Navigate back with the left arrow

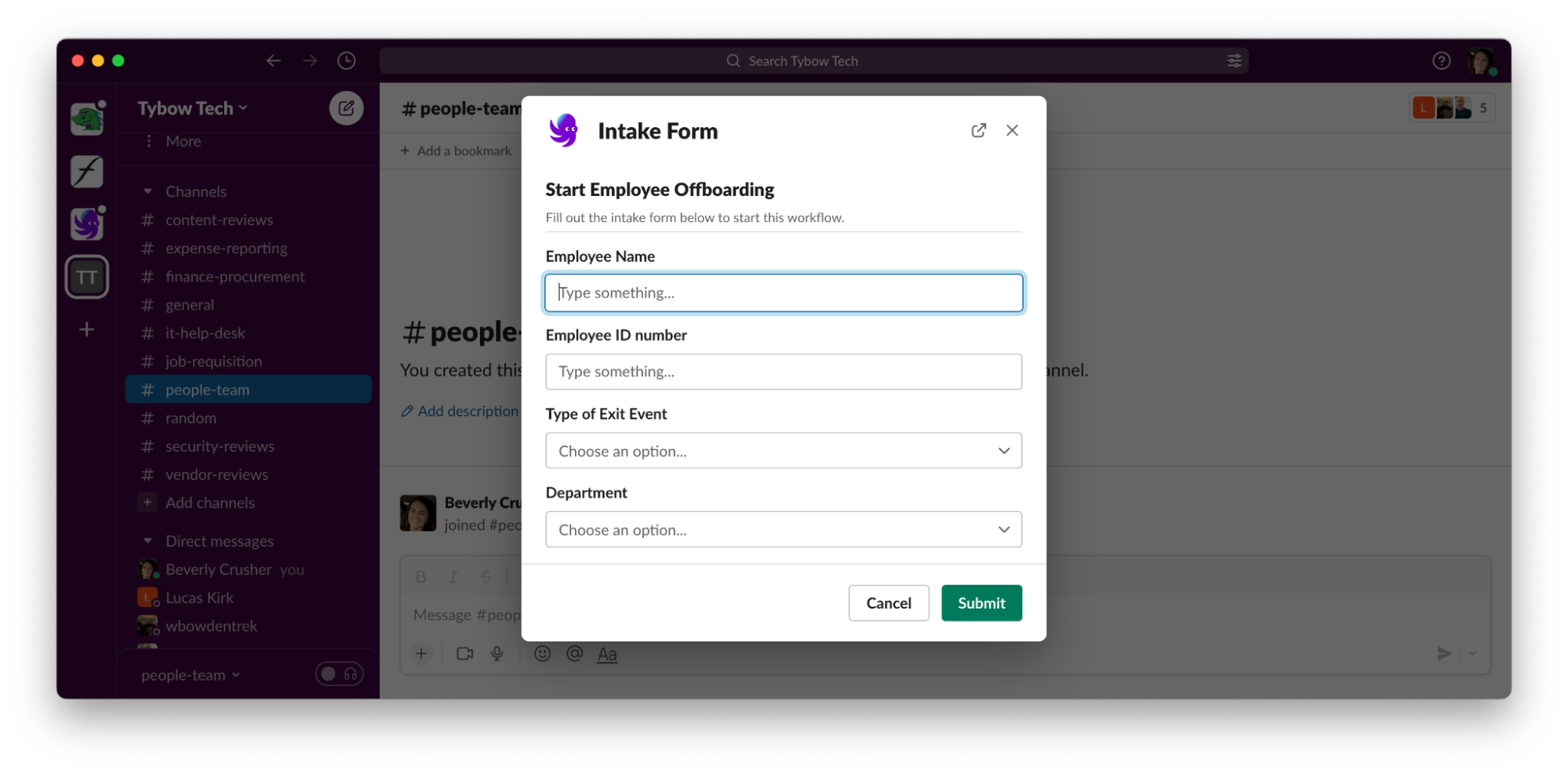pos(273,60)
